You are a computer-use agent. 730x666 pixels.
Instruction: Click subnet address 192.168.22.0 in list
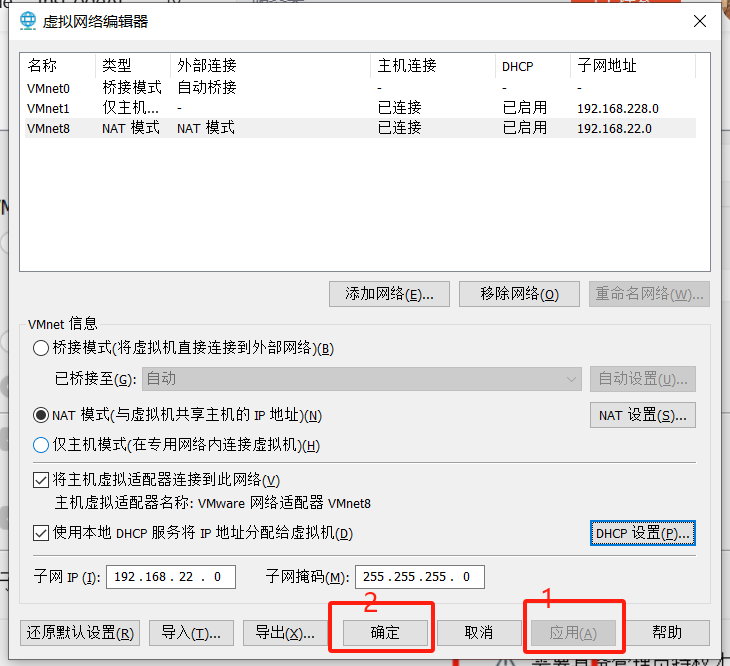point(615,128)
